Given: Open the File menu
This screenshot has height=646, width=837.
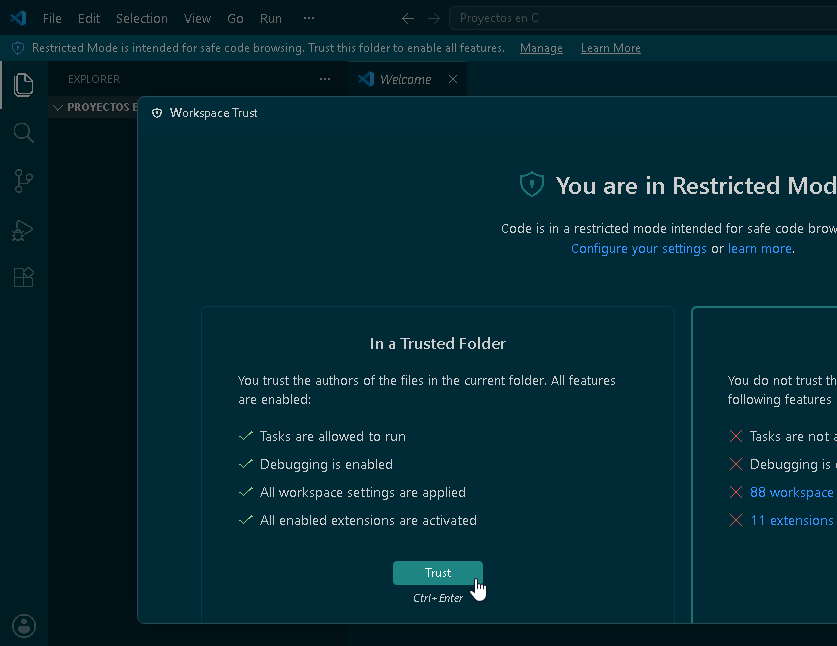Looking at the screenshot, I should coord(52,19).
